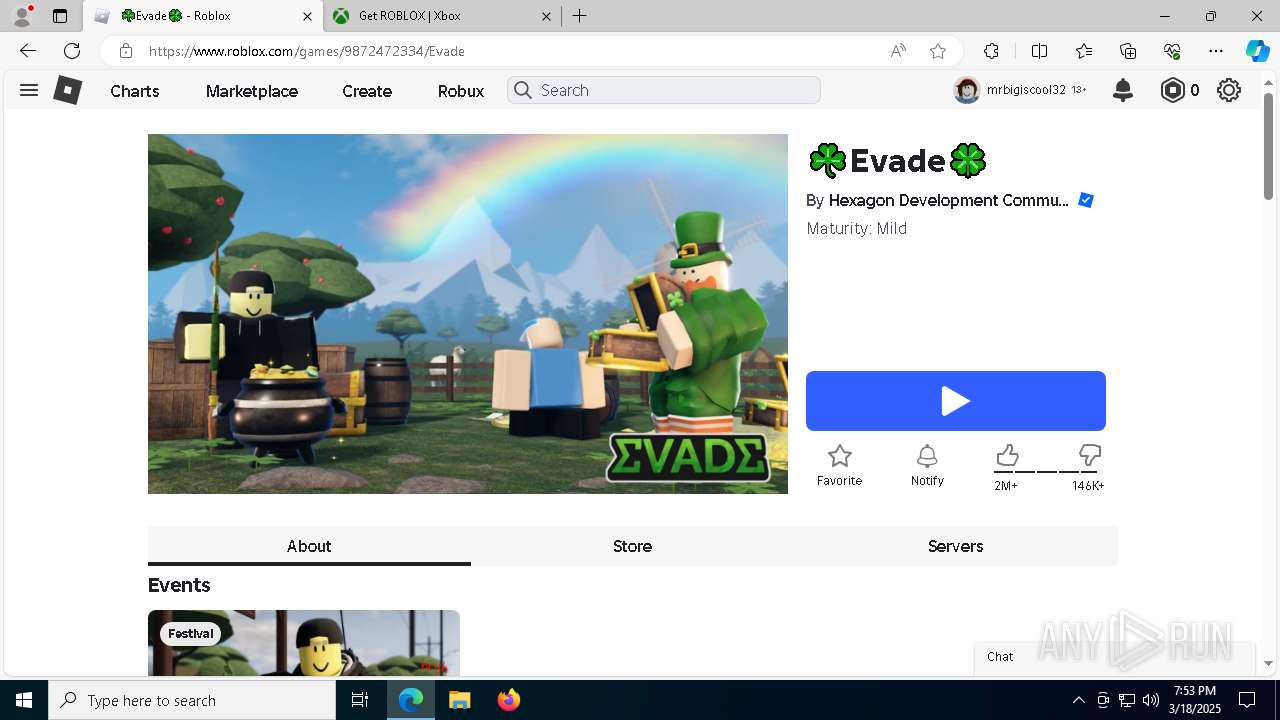Screen dimensions: 1280x720
Task: Open Create in Roblox navigation
Action: [x=367, y=91]
